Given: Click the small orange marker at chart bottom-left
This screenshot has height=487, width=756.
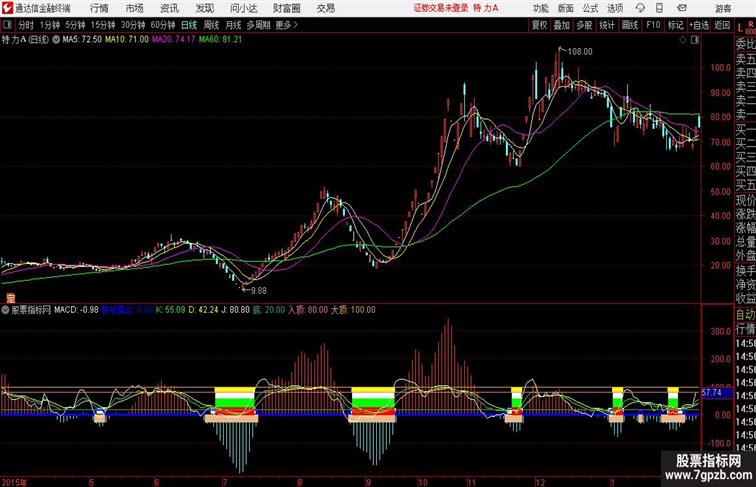Looking at the screenshot, I should coord(11,298).
